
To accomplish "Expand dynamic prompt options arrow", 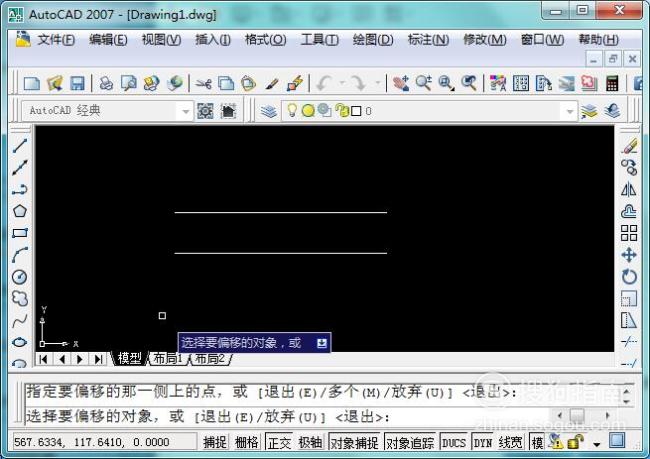I will click(x=322, y=343).
